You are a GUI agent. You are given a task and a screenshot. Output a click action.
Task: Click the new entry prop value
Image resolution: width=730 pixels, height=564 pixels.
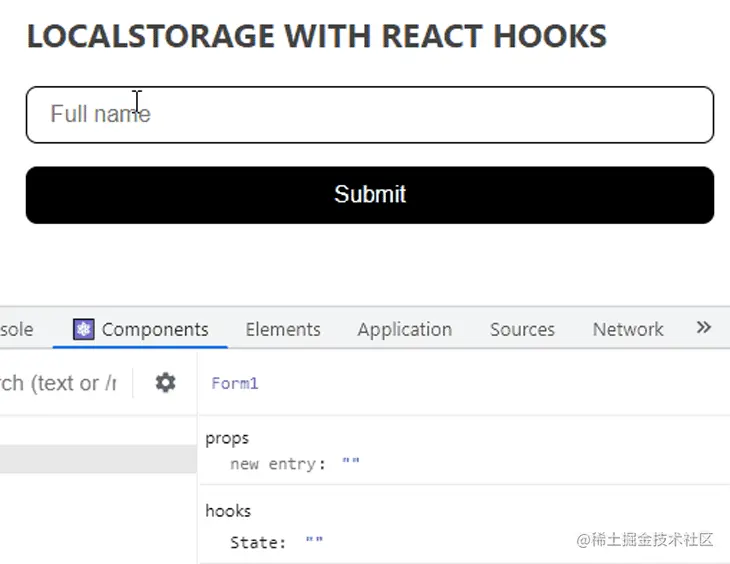pyautogui.click(x=351, y=463)
